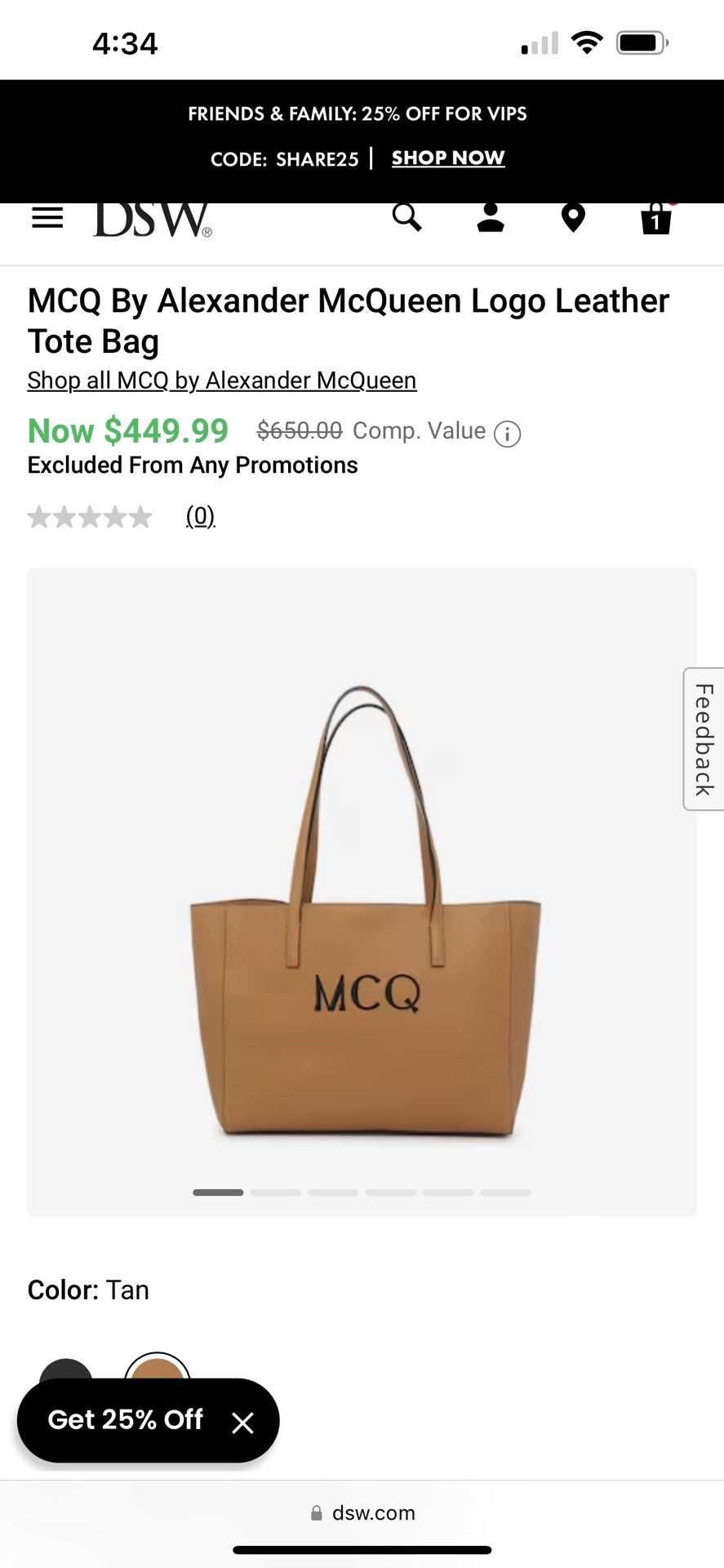Image resolution: width=724 pixels, height=1568 pixels.
Task: Jump to the second product image indicator
Action: point(276,1192)
